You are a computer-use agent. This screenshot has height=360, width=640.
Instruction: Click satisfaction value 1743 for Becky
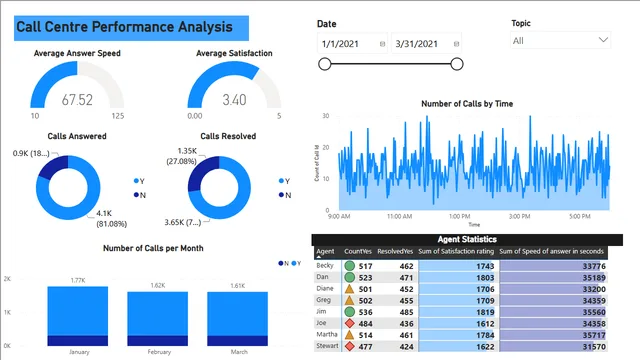tap(485, 266)
